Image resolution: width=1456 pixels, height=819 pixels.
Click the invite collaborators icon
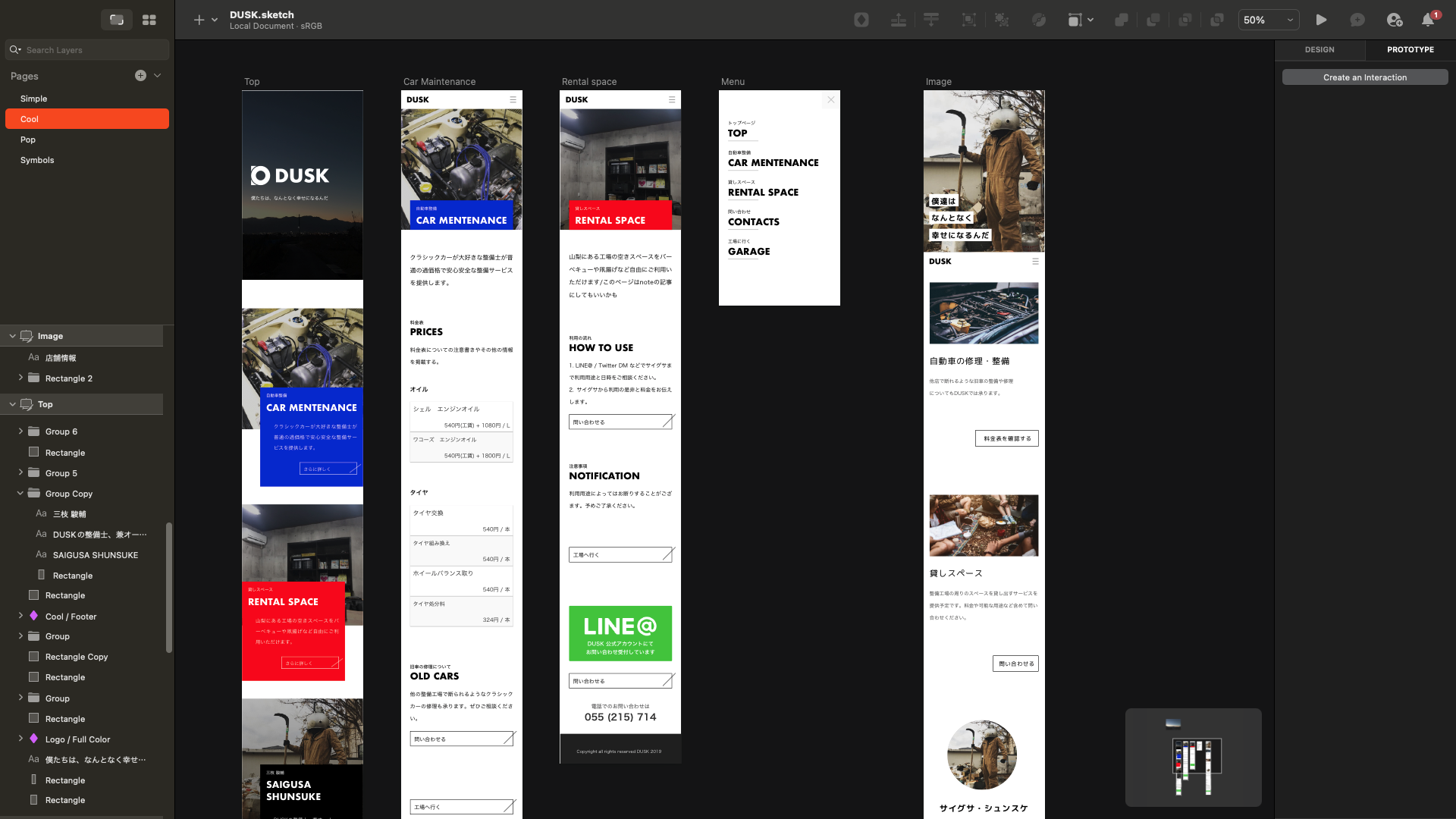[x=1394, y=20]
